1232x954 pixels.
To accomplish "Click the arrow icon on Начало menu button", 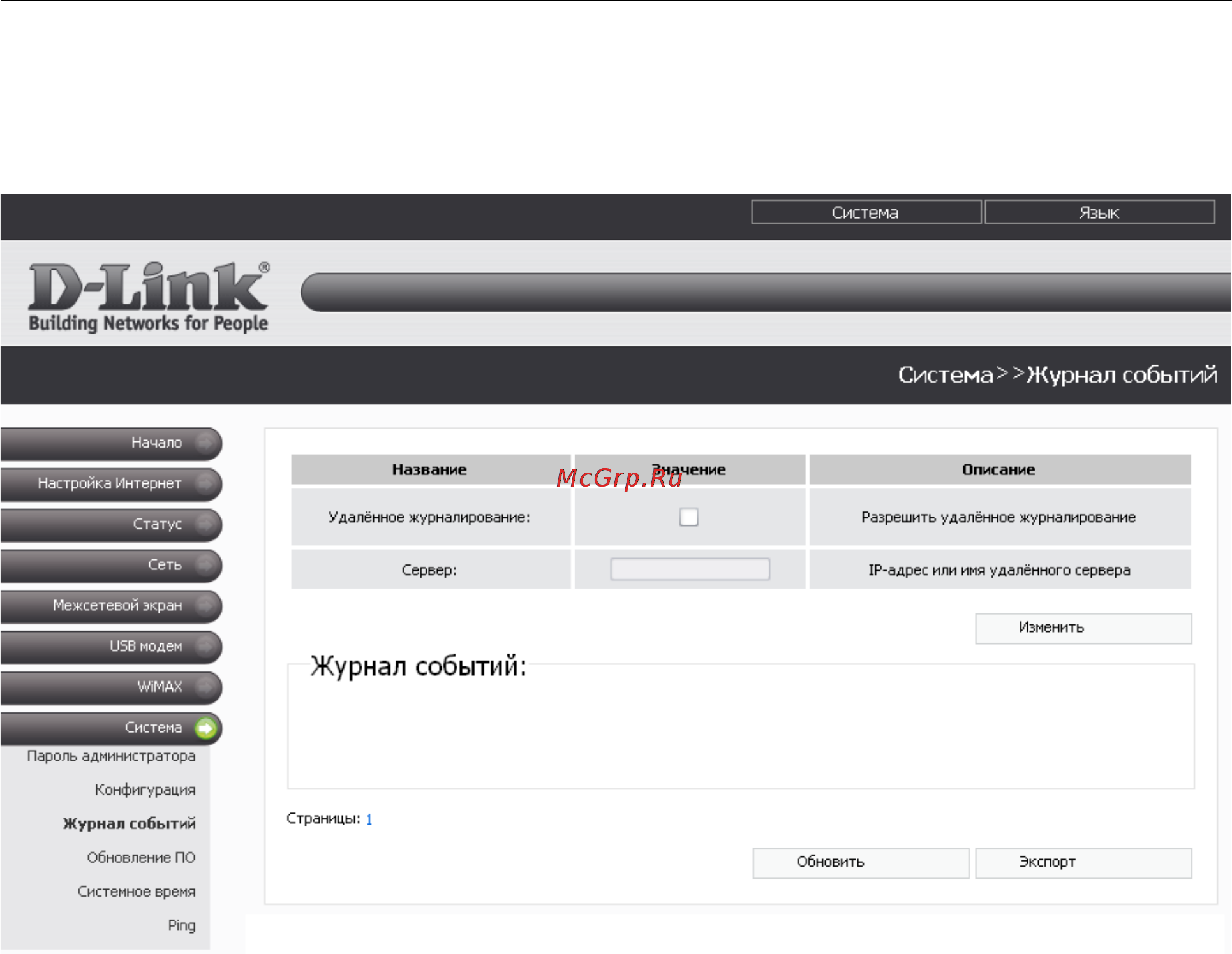I will (x=205, y=442).
